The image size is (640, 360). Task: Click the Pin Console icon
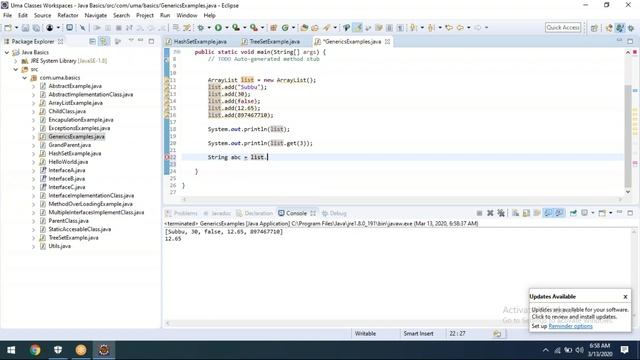(x=573, y=213)
